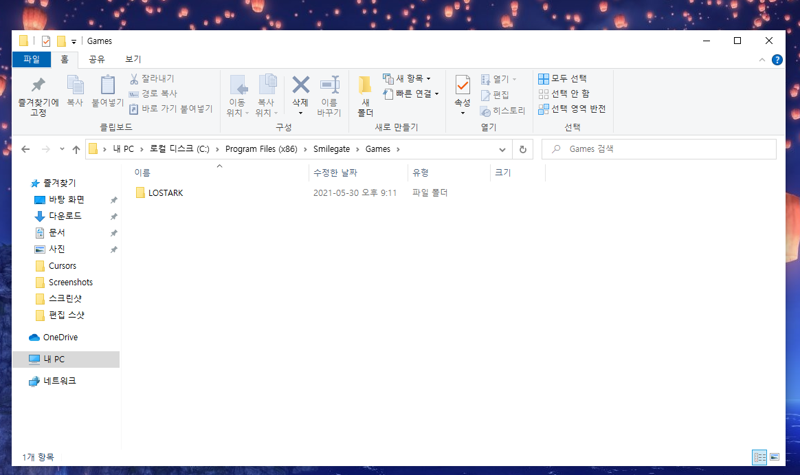This screenshot has width=800, height=475.
Task: Click 히스토리 (History) in ribbon
Action: (x=503, y=111)
